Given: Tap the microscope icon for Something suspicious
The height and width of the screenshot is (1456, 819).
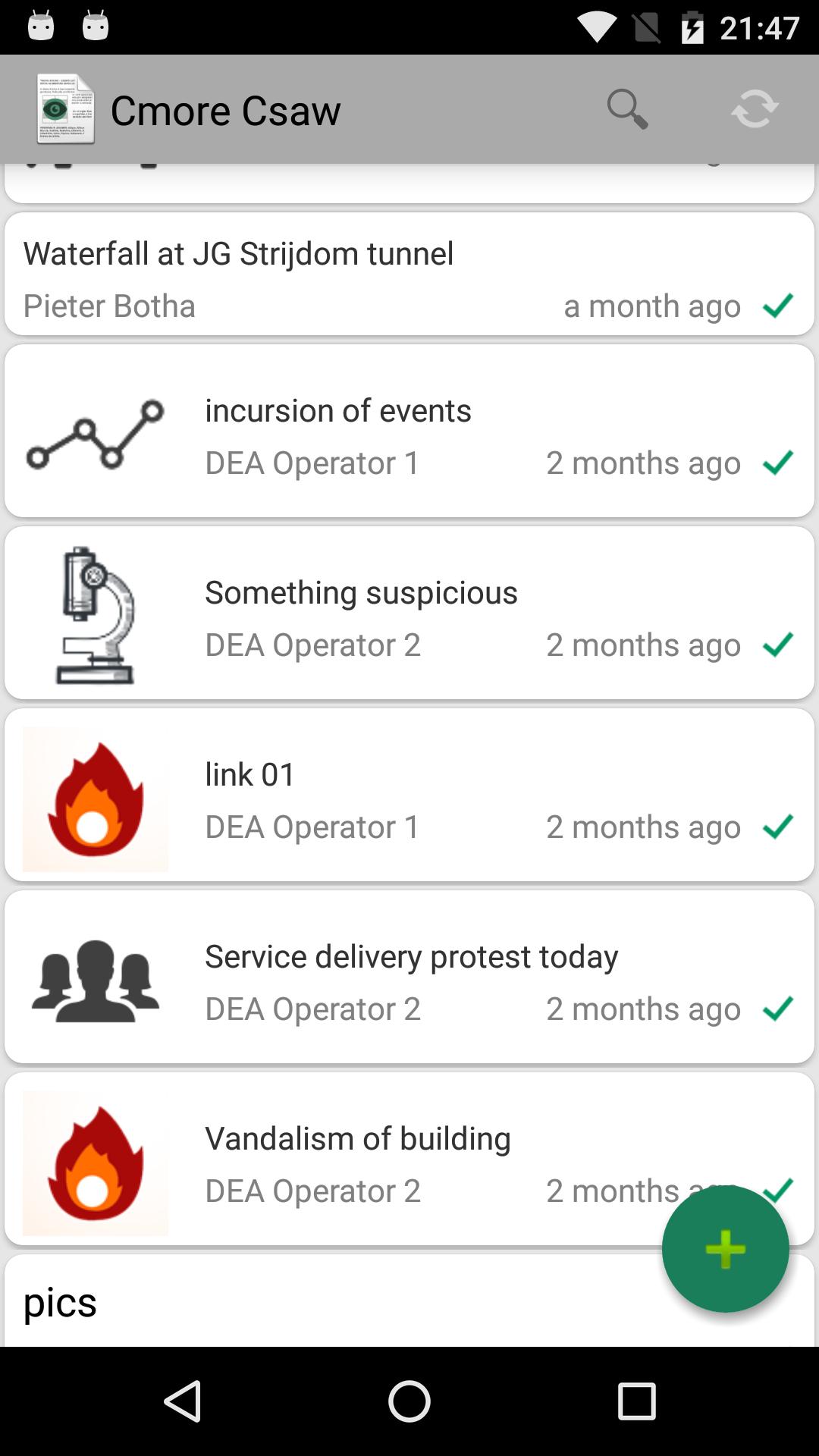Looking at the screenshot, I should 95,615.
